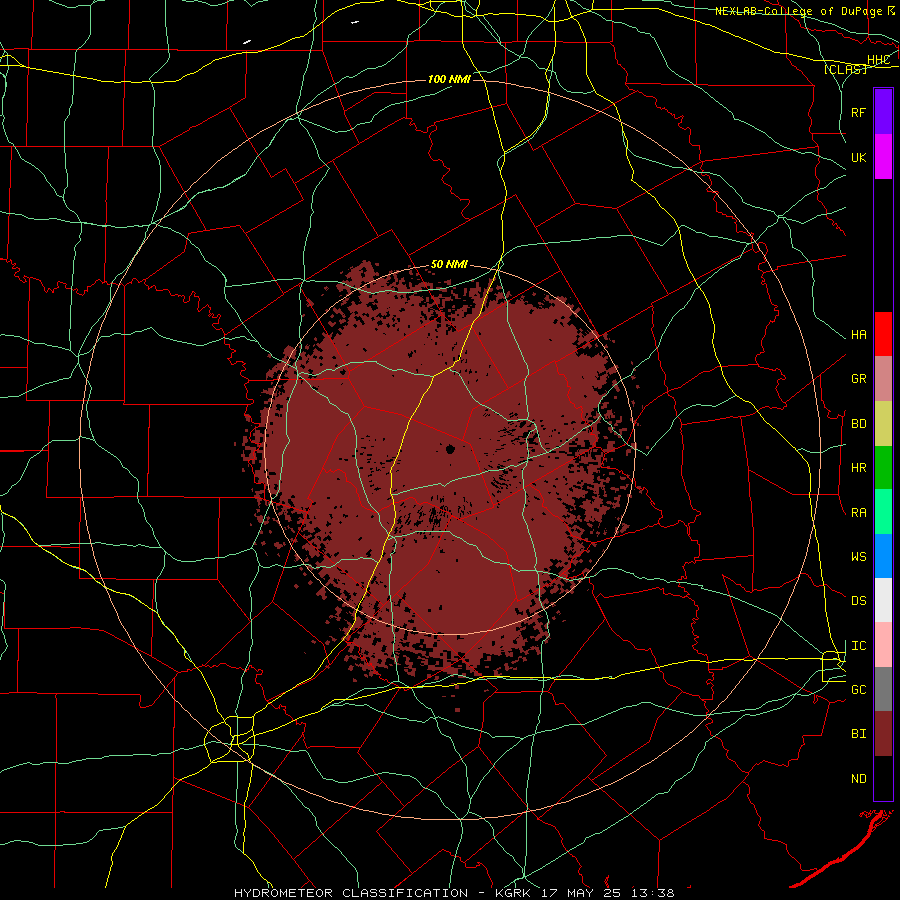Click the 13:38 timestamp in the caption
Screen dimensions: 900x900
tap(651, 893)
